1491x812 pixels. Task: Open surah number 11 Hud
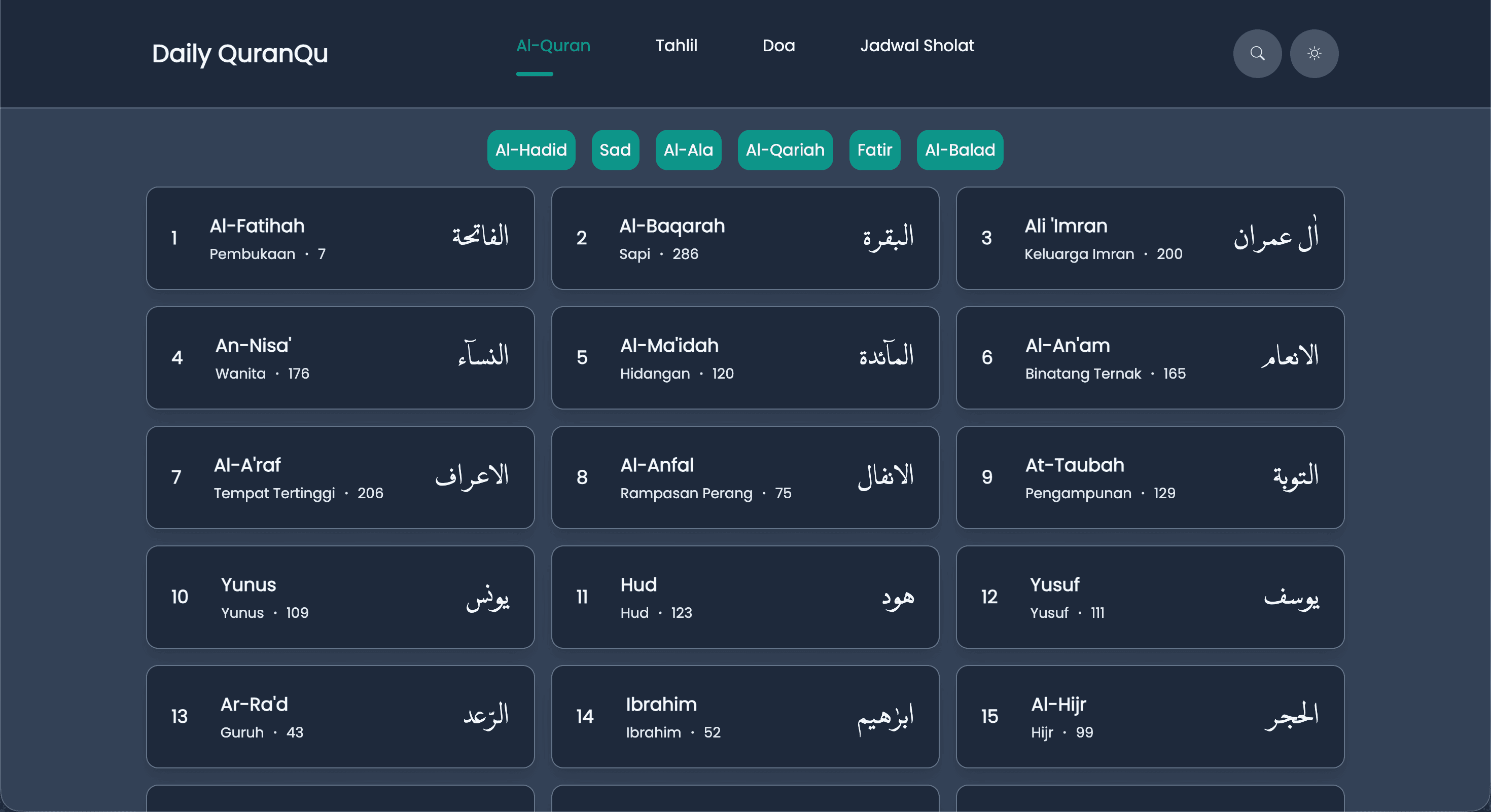coord(745,598)
